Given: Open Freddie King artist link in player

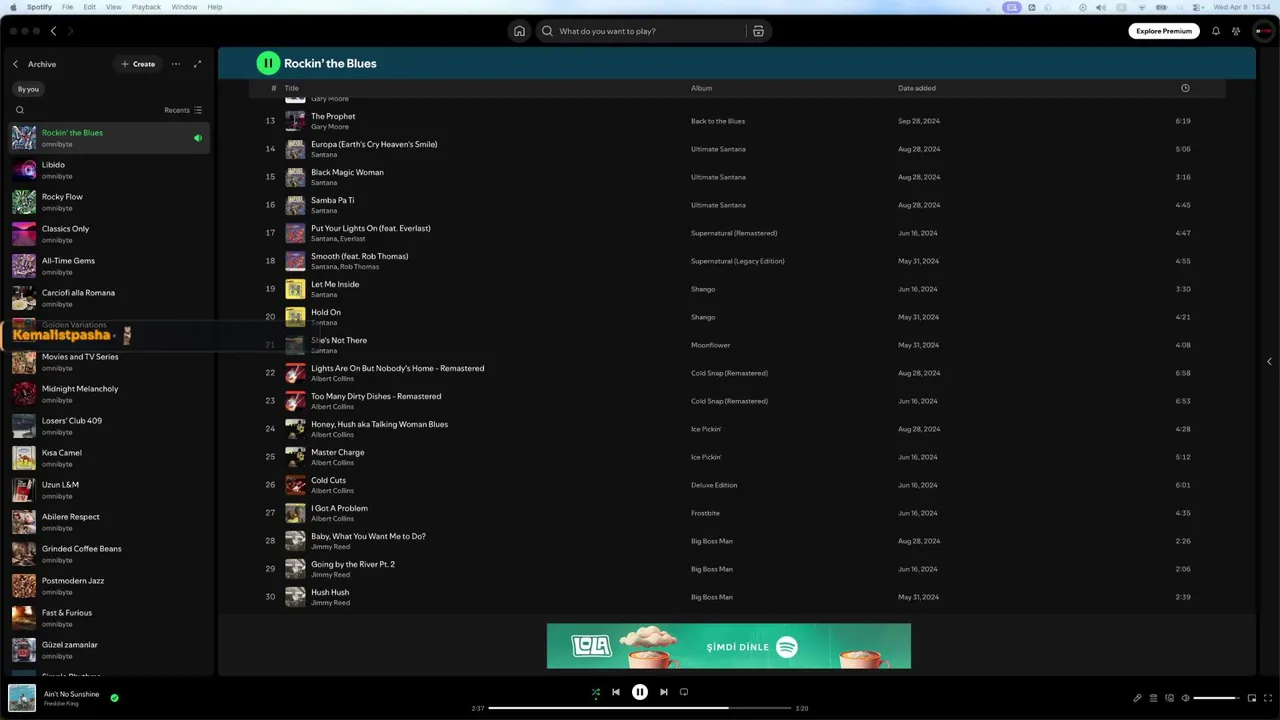Looking at the screenshot, I should pyautogui.click(x=61, y=704).
